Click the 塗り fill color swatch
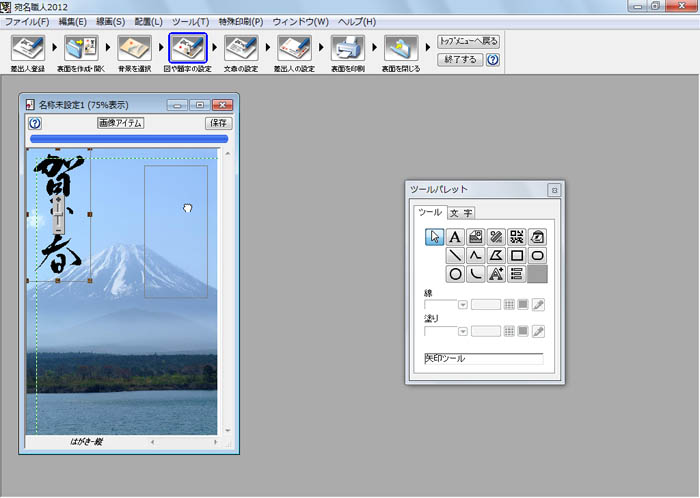 click(523, 331)
